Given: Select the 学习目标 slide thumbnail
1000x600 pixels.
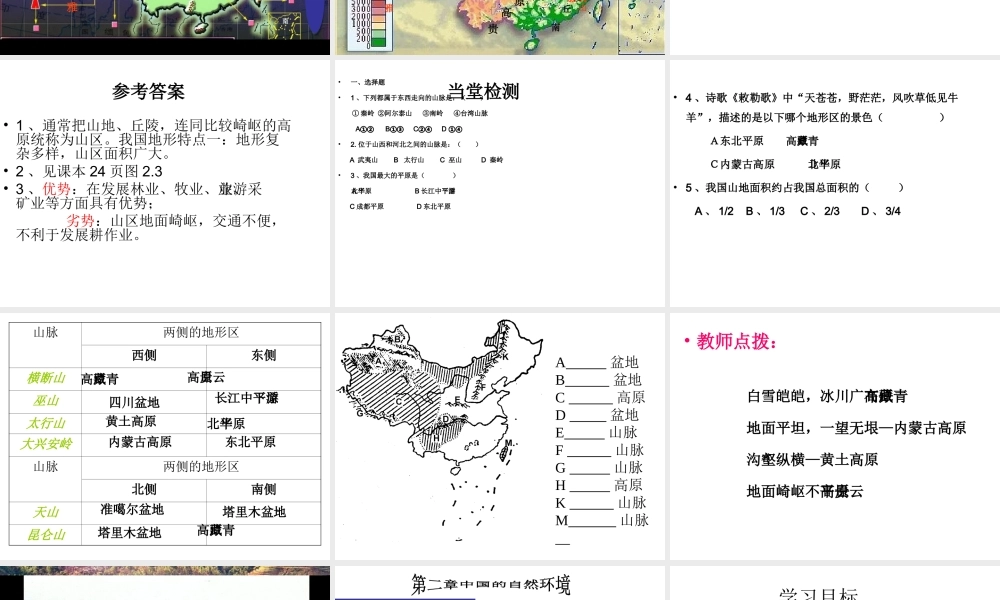Looking at the screenshot, I should pyautogui.click(x=835, y=583).
